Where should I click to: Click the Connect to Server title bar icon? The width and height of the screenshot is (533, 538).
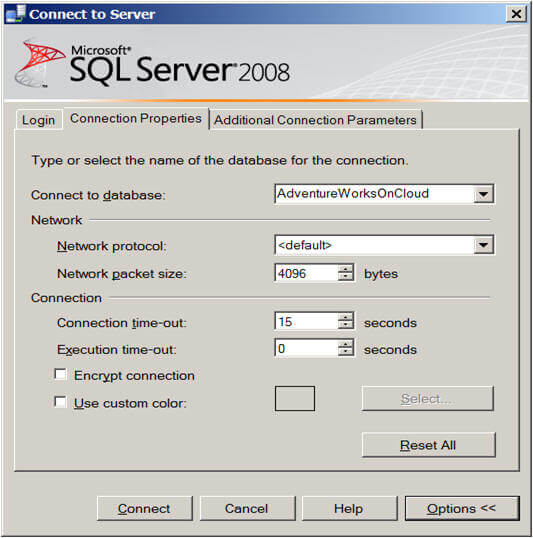(15, 14)
